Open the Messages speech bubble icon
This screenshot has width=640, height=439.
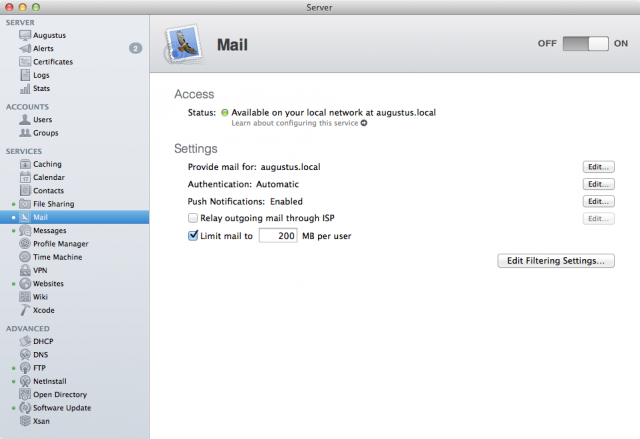[25, 231]
